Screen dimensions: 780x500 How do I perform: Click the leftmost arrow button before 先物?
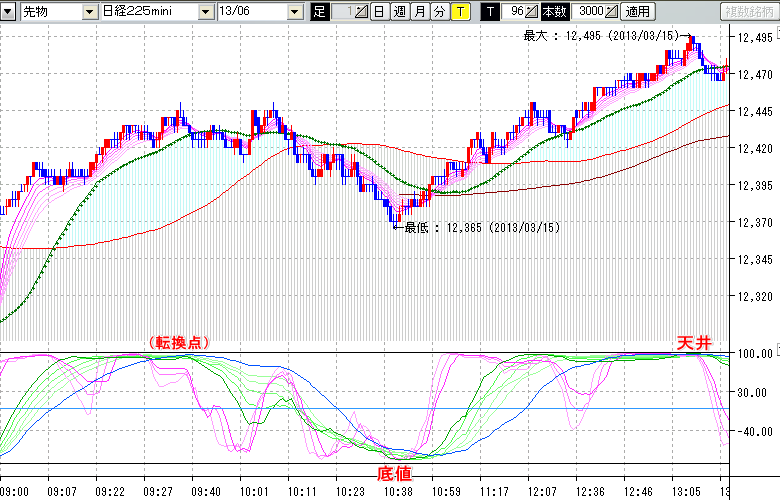(x=9, y=12)
